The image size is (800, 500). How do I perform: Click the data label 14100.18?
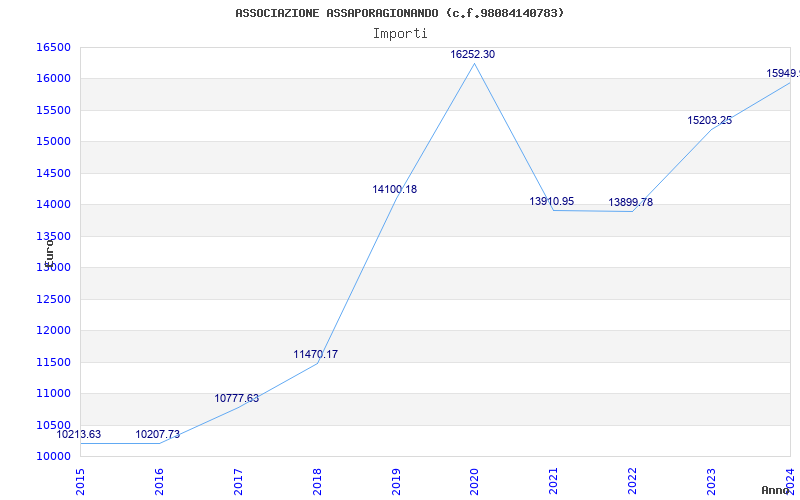point(394,189)
